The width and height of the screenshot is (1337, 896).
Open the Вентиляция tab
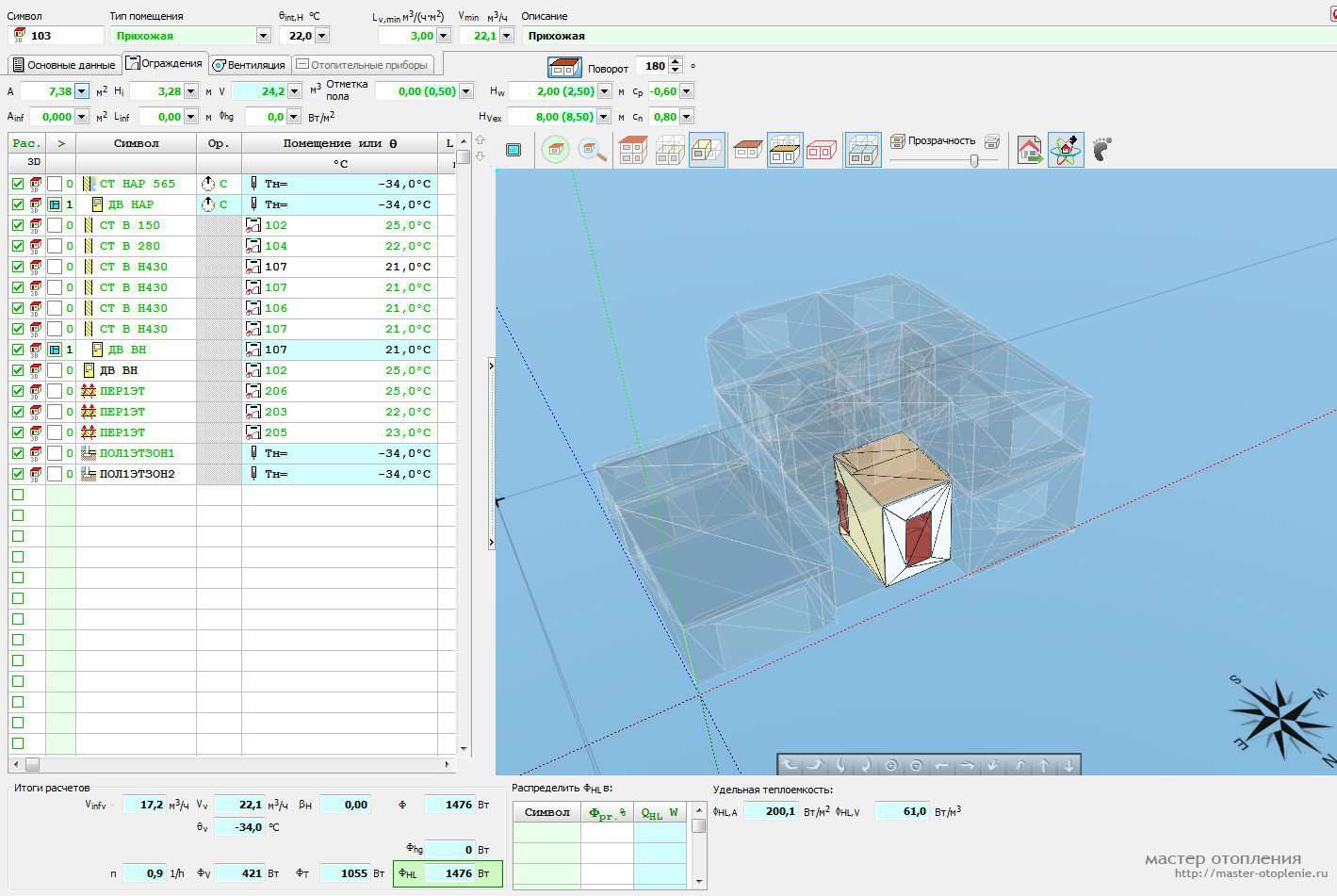[x=249, y=65]
